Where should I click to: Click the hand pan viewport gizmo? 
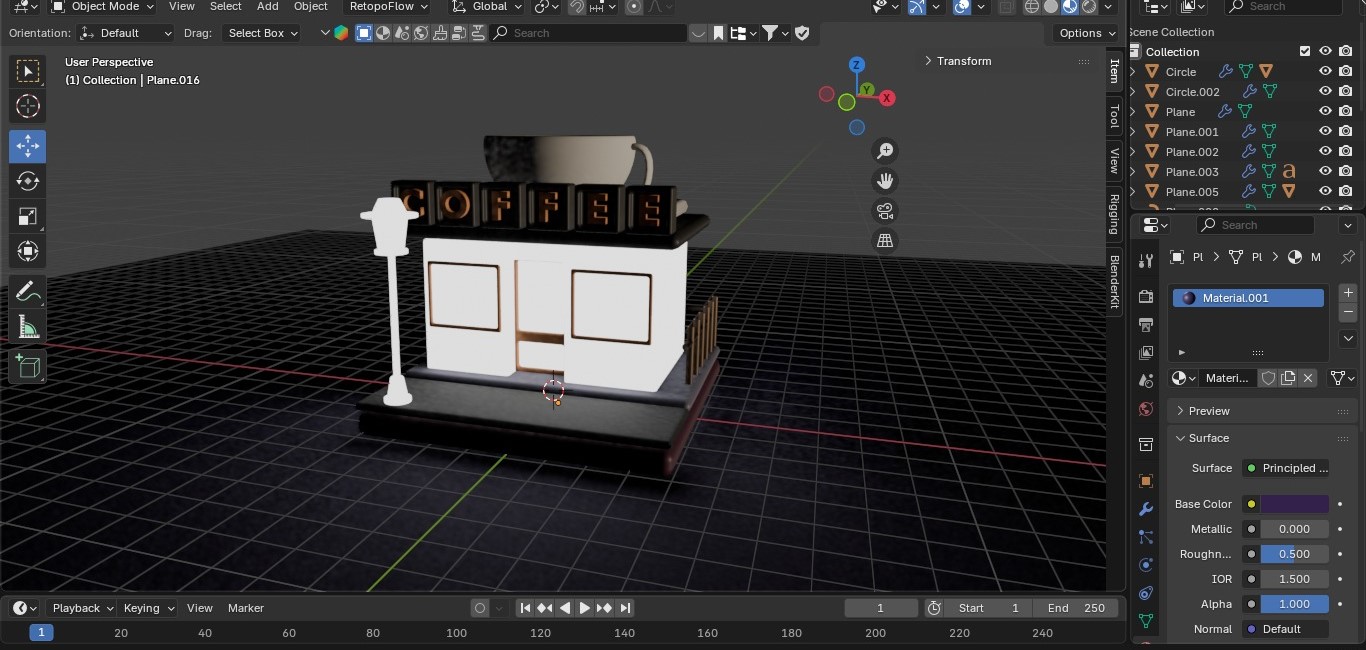coord(885,181)
